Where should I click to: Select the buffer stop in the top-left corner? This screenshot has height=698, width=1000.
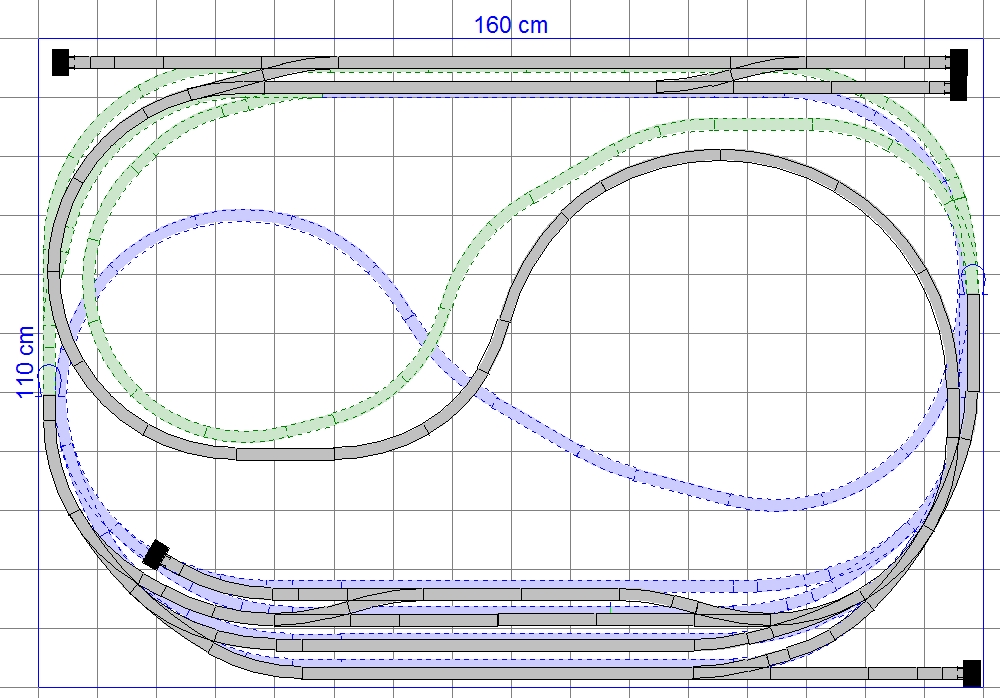click(x=60, y=62)
